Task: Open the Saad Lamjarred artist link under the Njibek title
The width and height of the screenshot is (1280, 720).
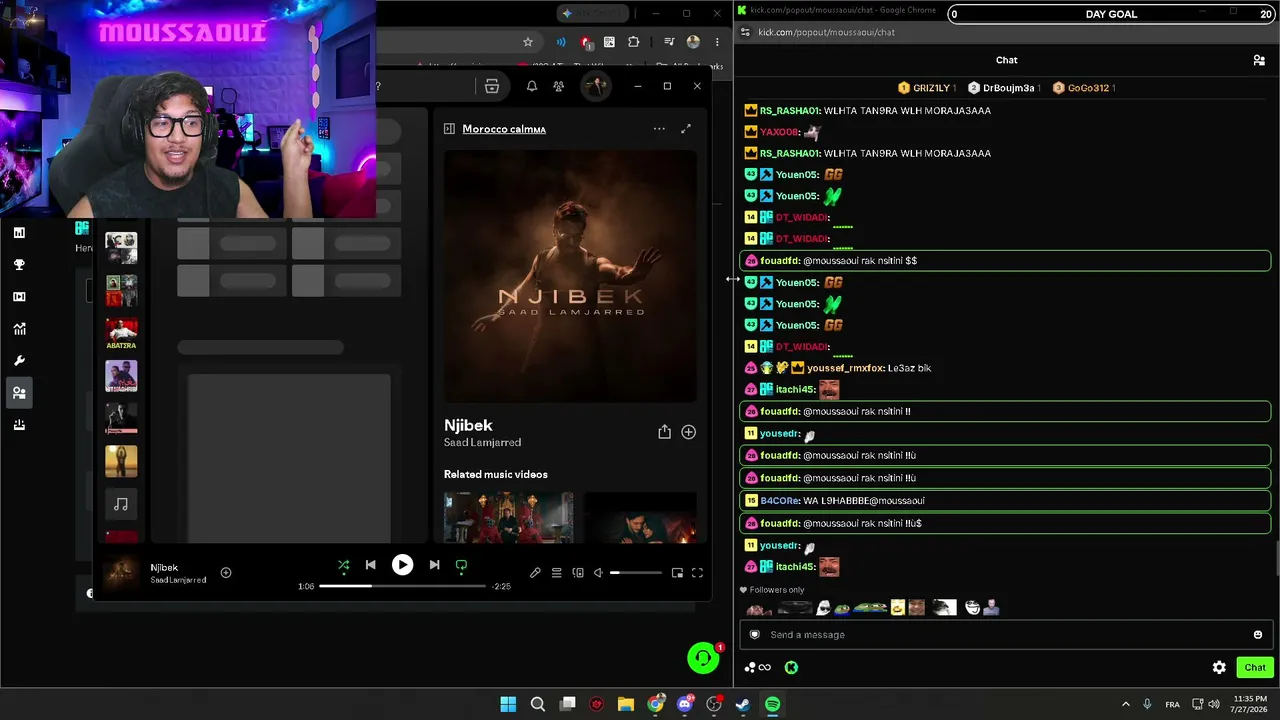Action: pos(482,442)
